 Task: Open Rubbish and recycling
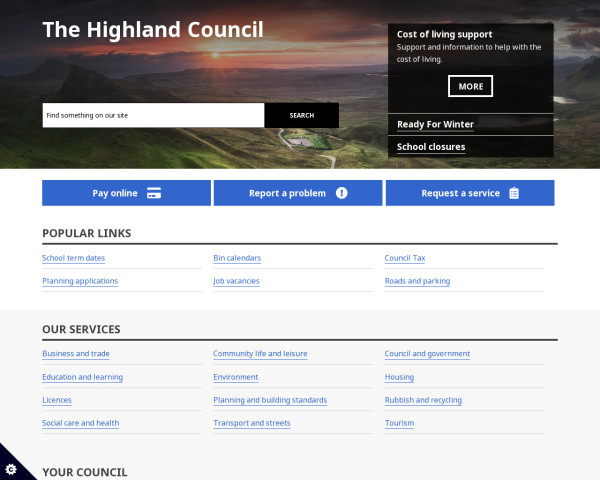click(x=423, y=400)
